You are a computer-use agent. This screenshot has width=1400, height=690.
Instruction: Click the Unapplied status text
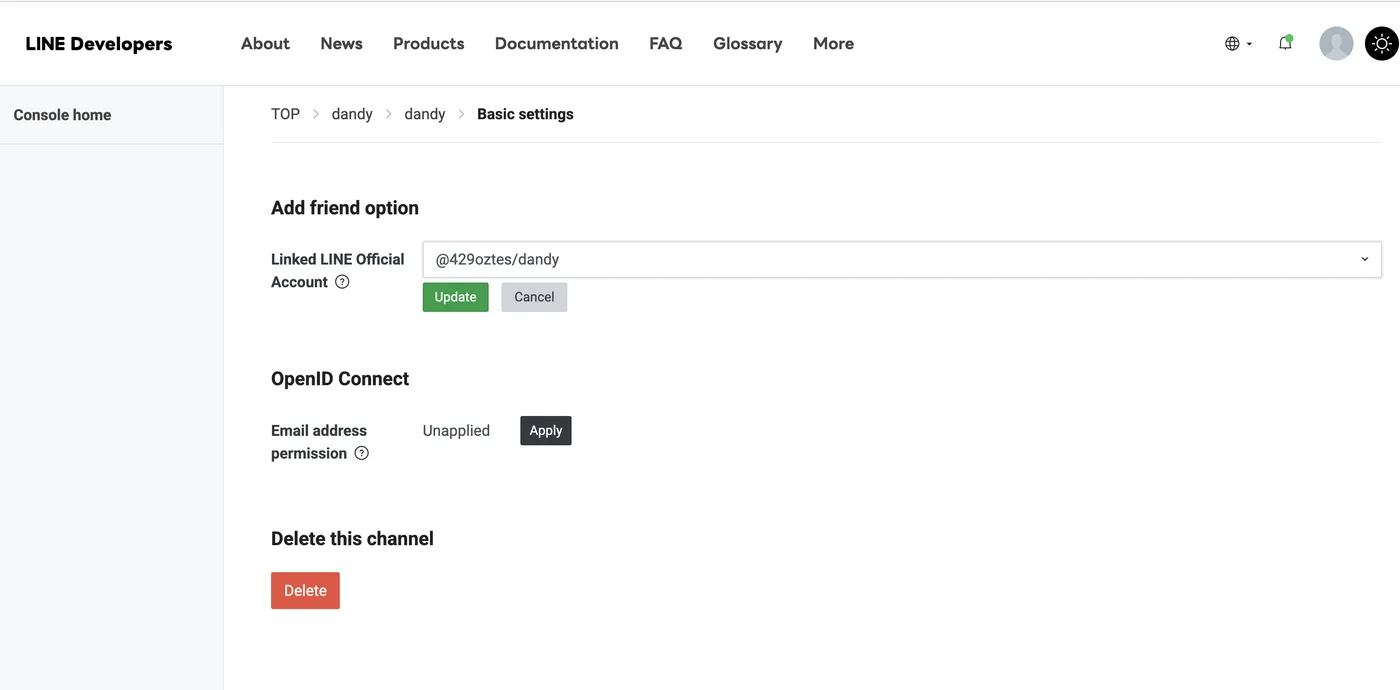[x=456, y=431]
